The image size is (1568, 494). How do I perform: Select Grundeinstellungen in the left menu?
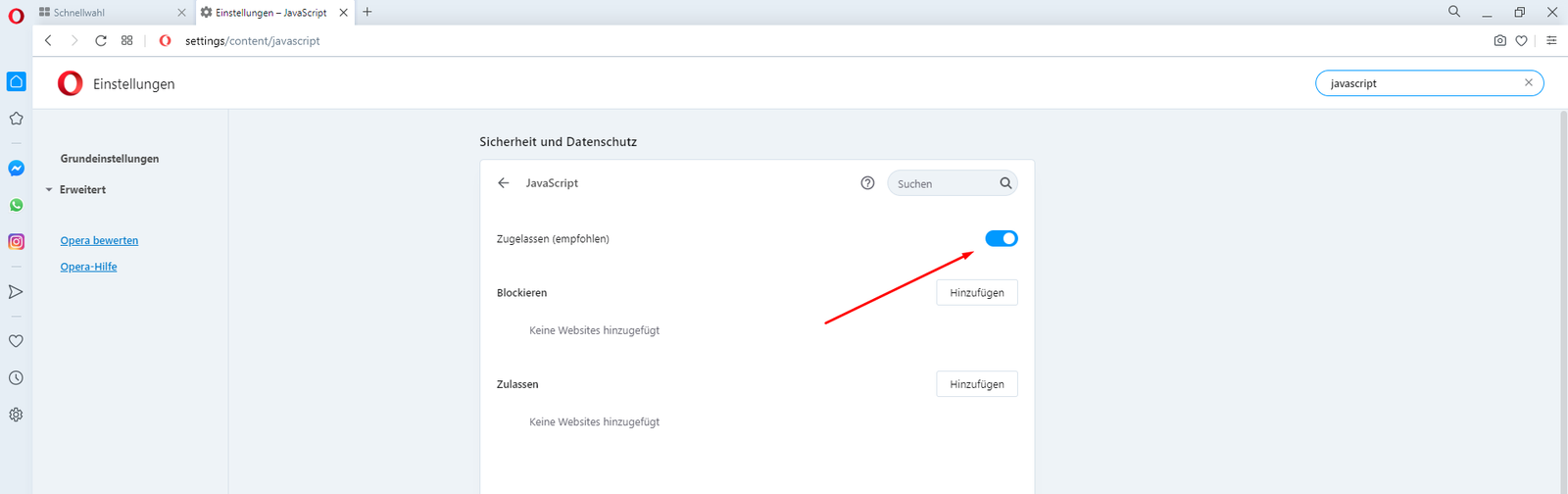110,159
